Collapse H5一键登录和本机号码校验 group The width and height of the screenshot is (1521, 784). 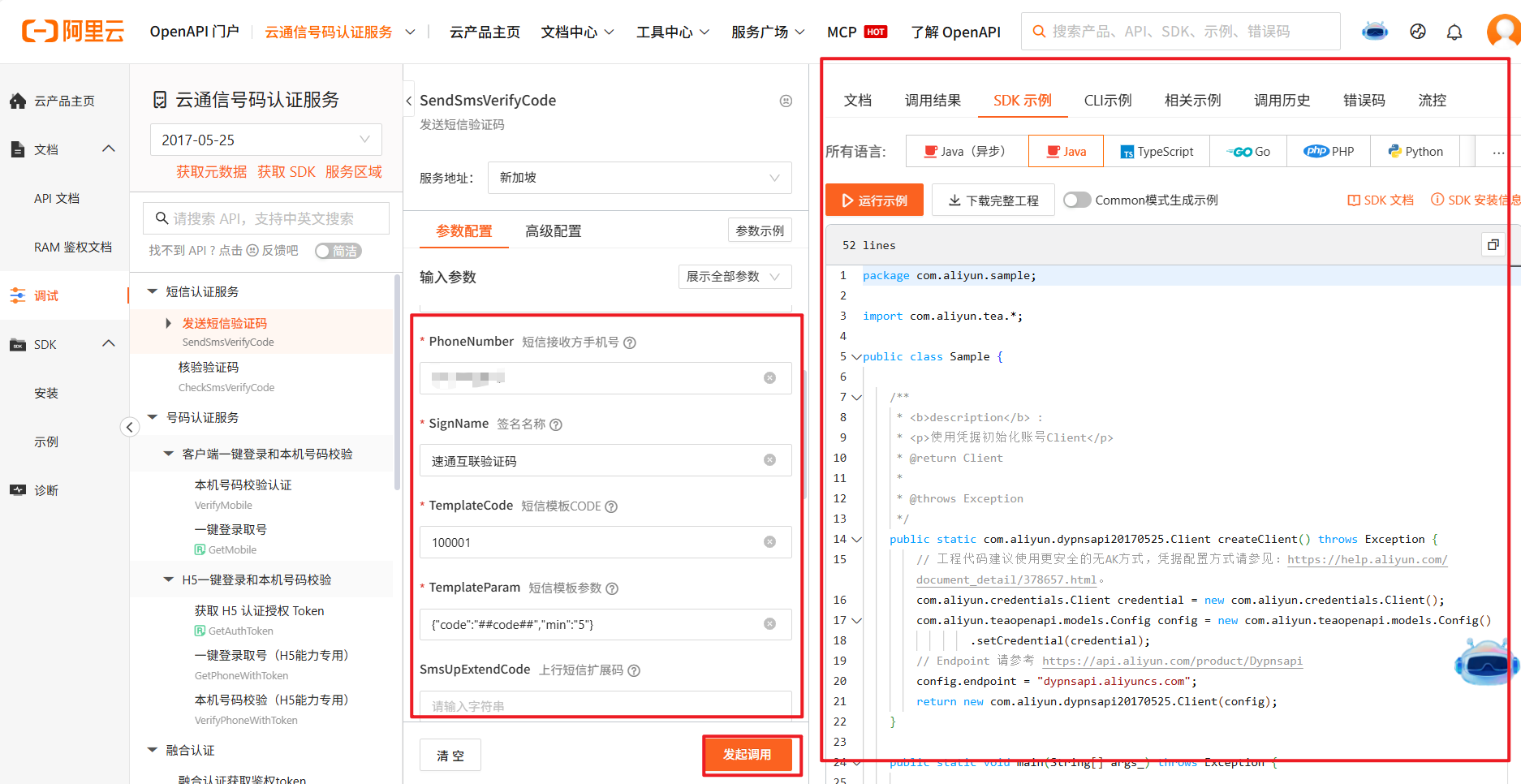[169, 579]
